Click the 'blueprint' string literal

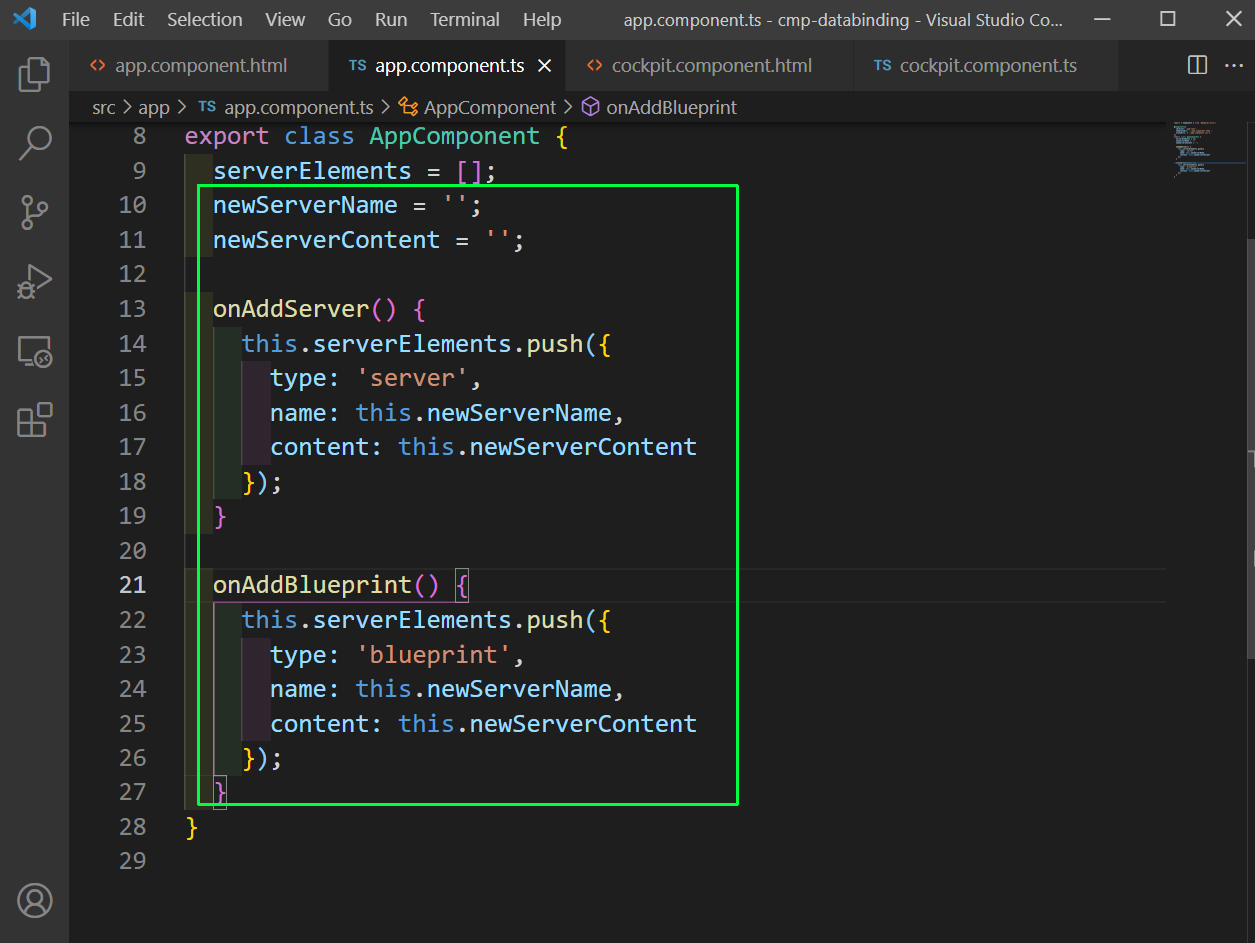433,655
